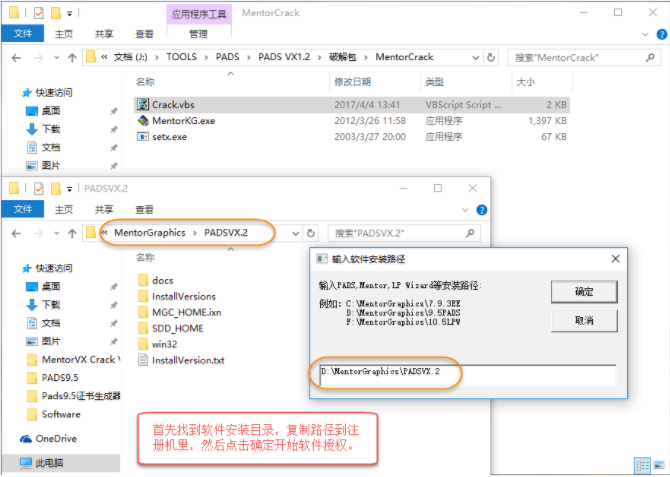Expand the ribbon in PADSVX.2 window
Viewport: 670px width, 477px height.
pos(465,210)
